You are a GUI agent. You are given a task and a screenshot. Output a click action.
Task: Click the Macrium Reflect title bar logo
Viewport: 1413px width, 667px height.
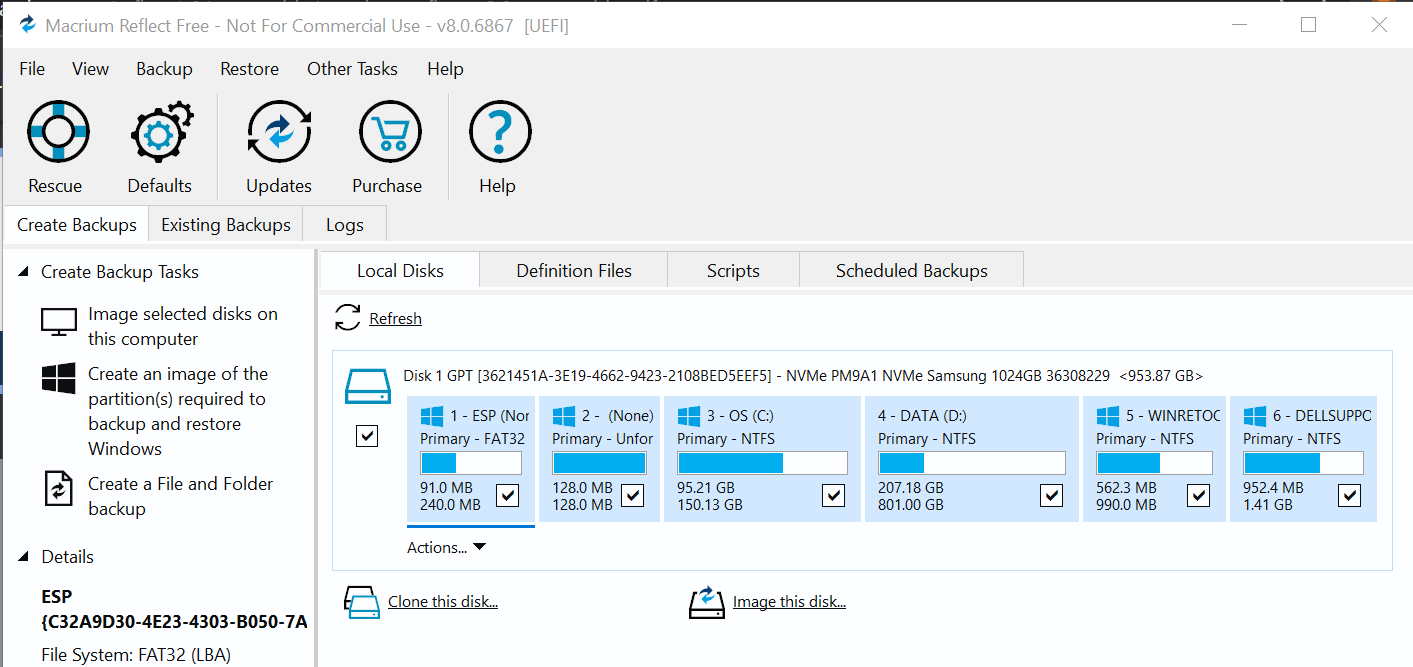pyautogui.click(x=28, y=25)
